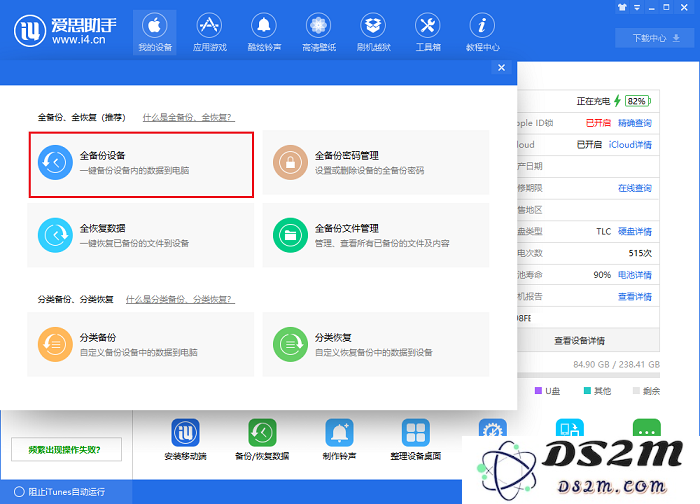Close the backup dialog panel
This screenshot has width=700, height=504.
pos(501,67)
